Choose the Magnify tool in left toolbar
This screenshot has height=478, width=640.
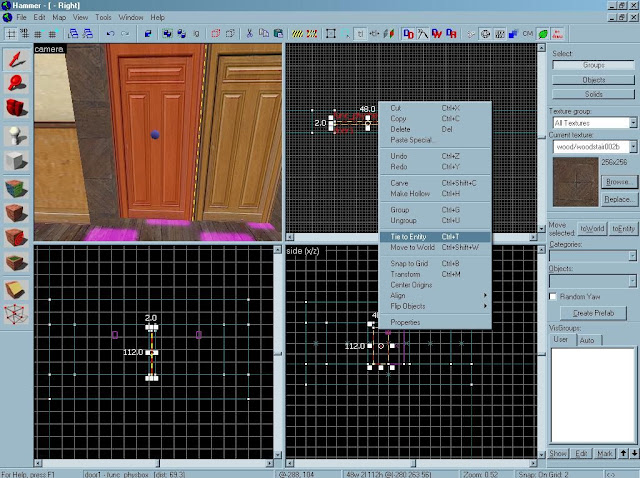click(16, 82)
